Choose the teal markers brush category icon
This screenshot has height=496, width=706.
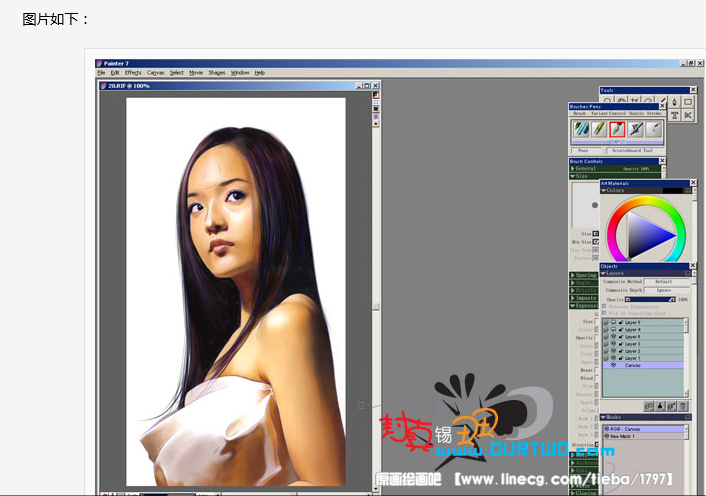581,130
